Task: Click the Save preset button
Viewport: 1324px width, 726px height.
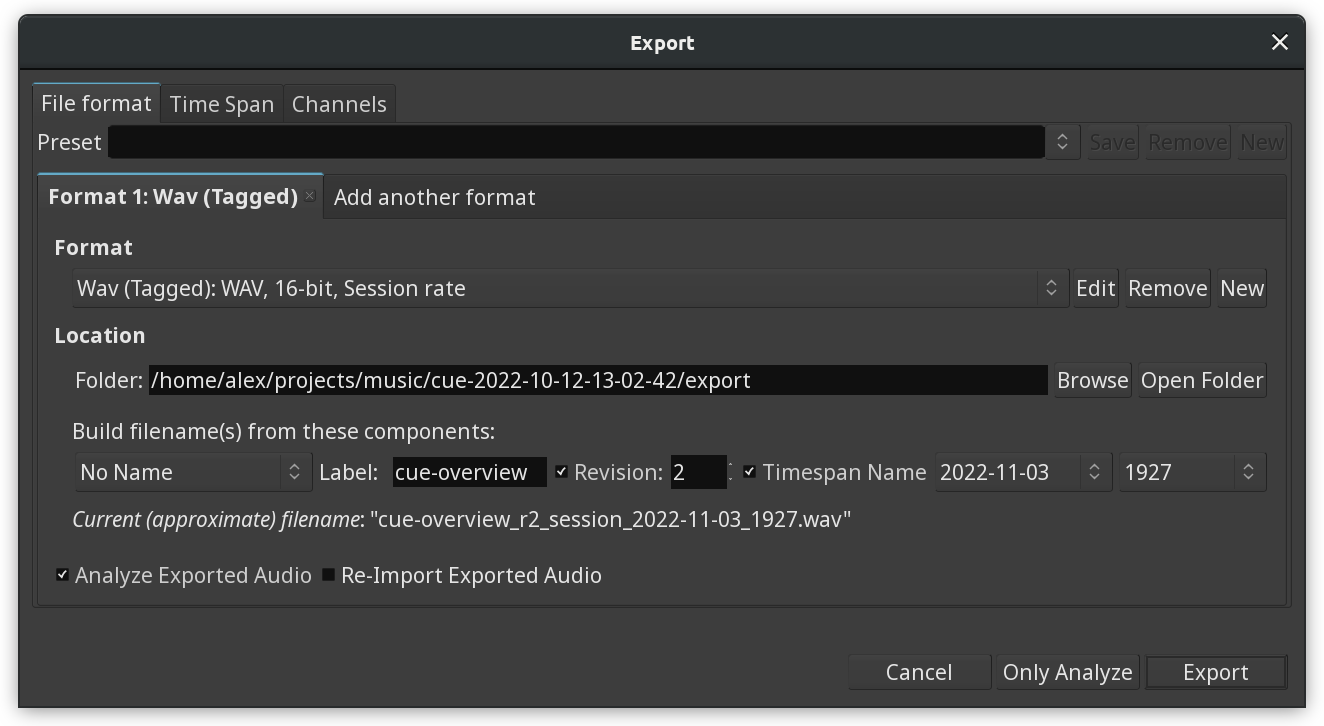Action: [1112, 142]
